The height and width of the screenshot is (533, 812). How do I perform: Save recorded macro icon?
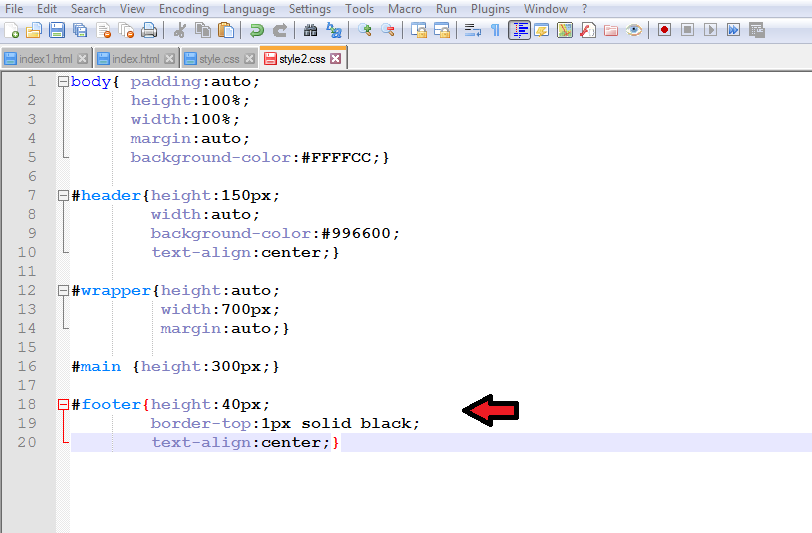point(757,31)
